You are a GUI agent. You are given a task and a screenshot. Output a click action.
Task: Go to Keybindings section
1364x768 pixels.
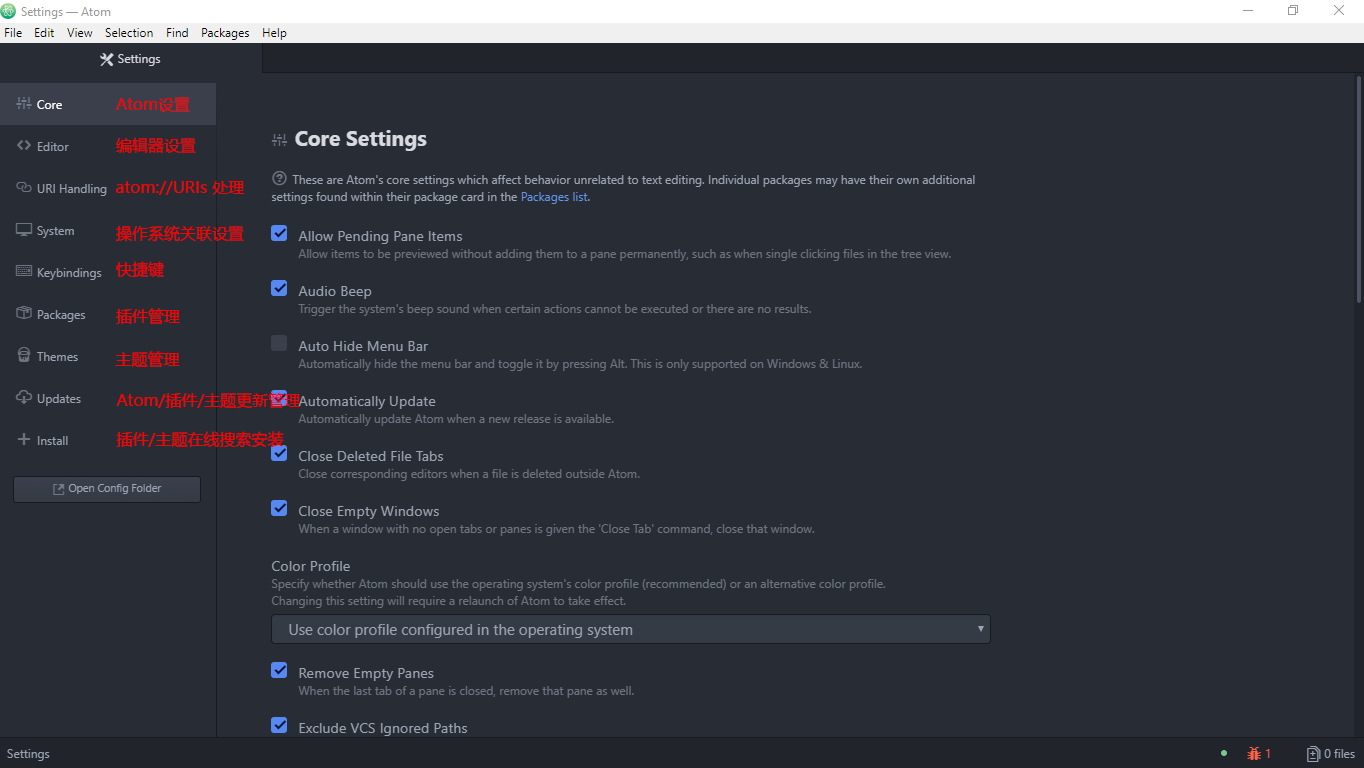tap(108, 272)
